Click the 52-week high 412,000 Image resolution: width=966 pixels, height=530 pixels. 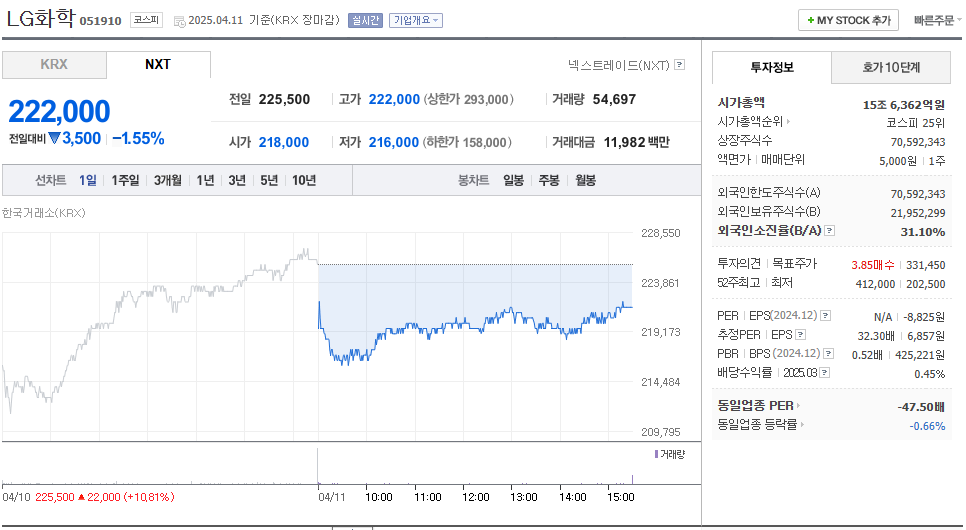coord(875,284)
